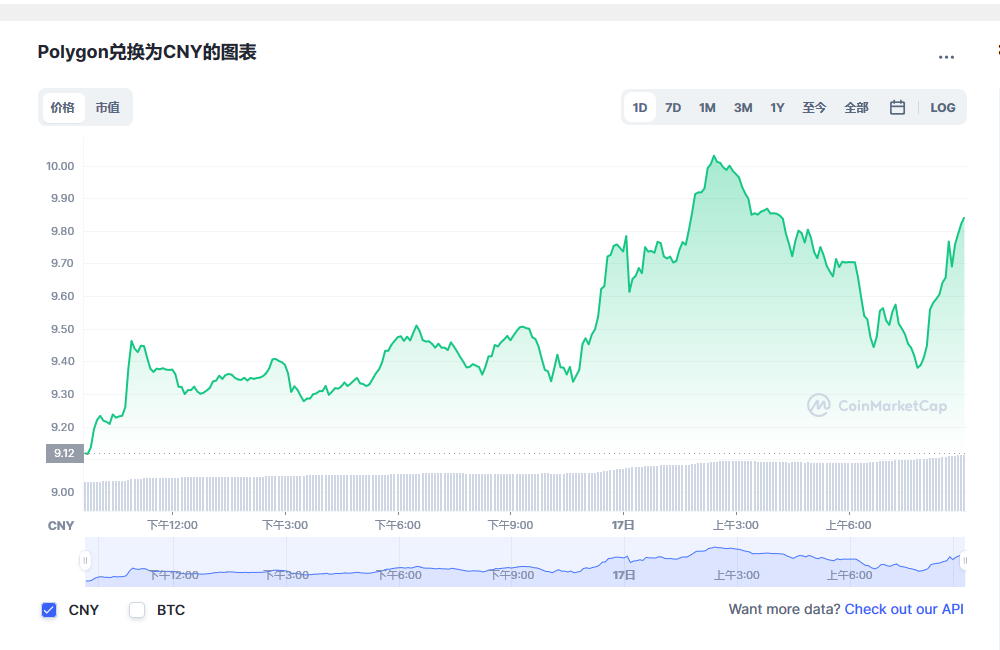Select the 1M time range
1000x650 pixels.
tap(707, 108)
